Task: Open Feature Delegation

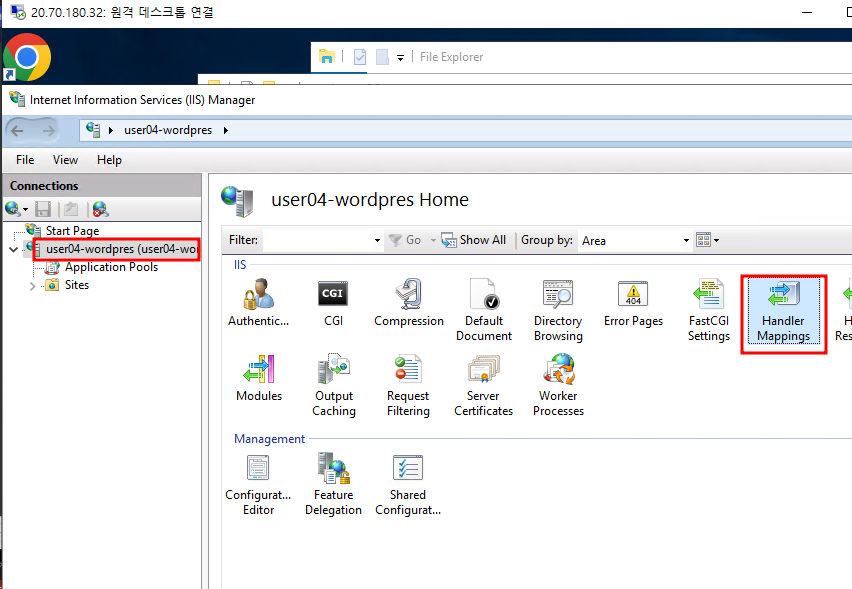Action: pyautogui.click(x=333, y=484)
